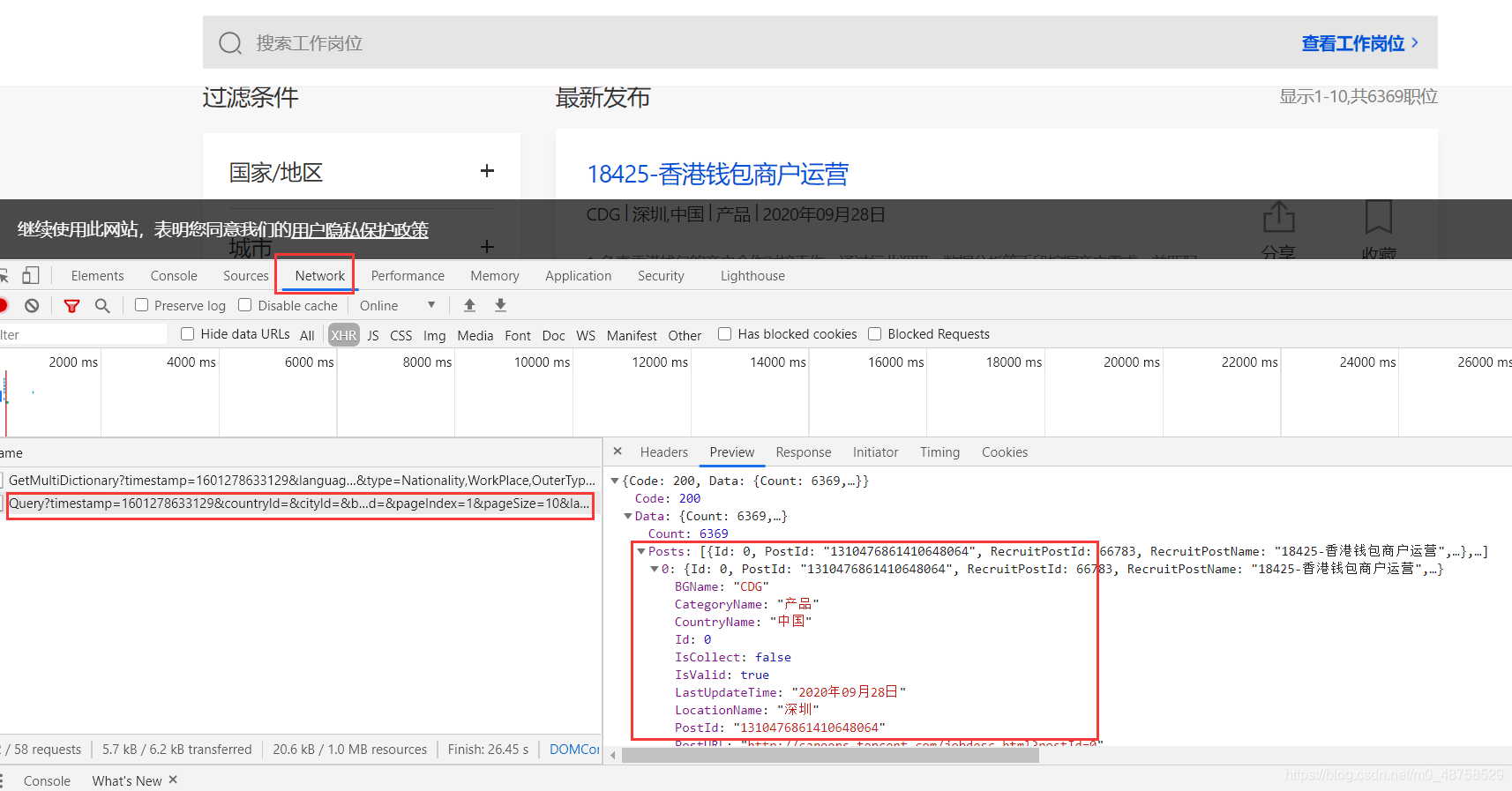Select the Other filter type
Screen dimensions: 1512x791
point(685,335)
